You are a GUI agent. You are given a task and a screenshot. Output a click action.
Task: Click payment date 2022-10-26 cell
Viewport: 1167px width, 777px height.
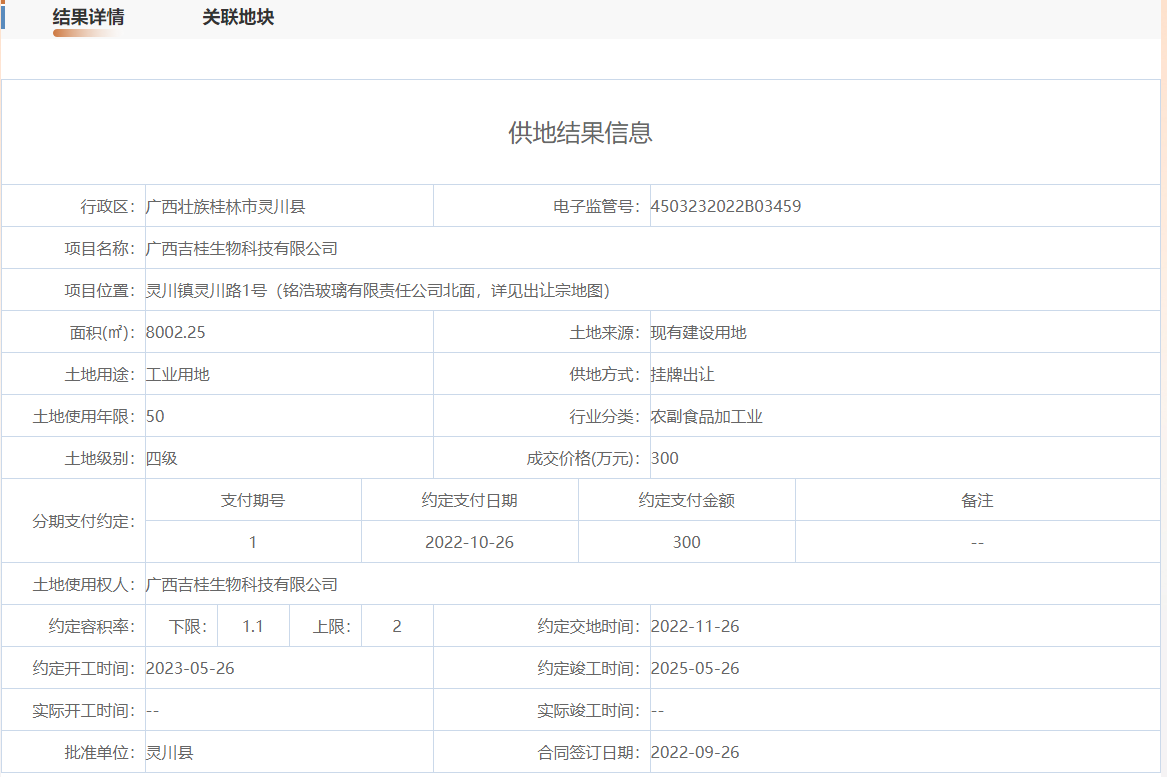pyautogui.click(x=469, y=542)
